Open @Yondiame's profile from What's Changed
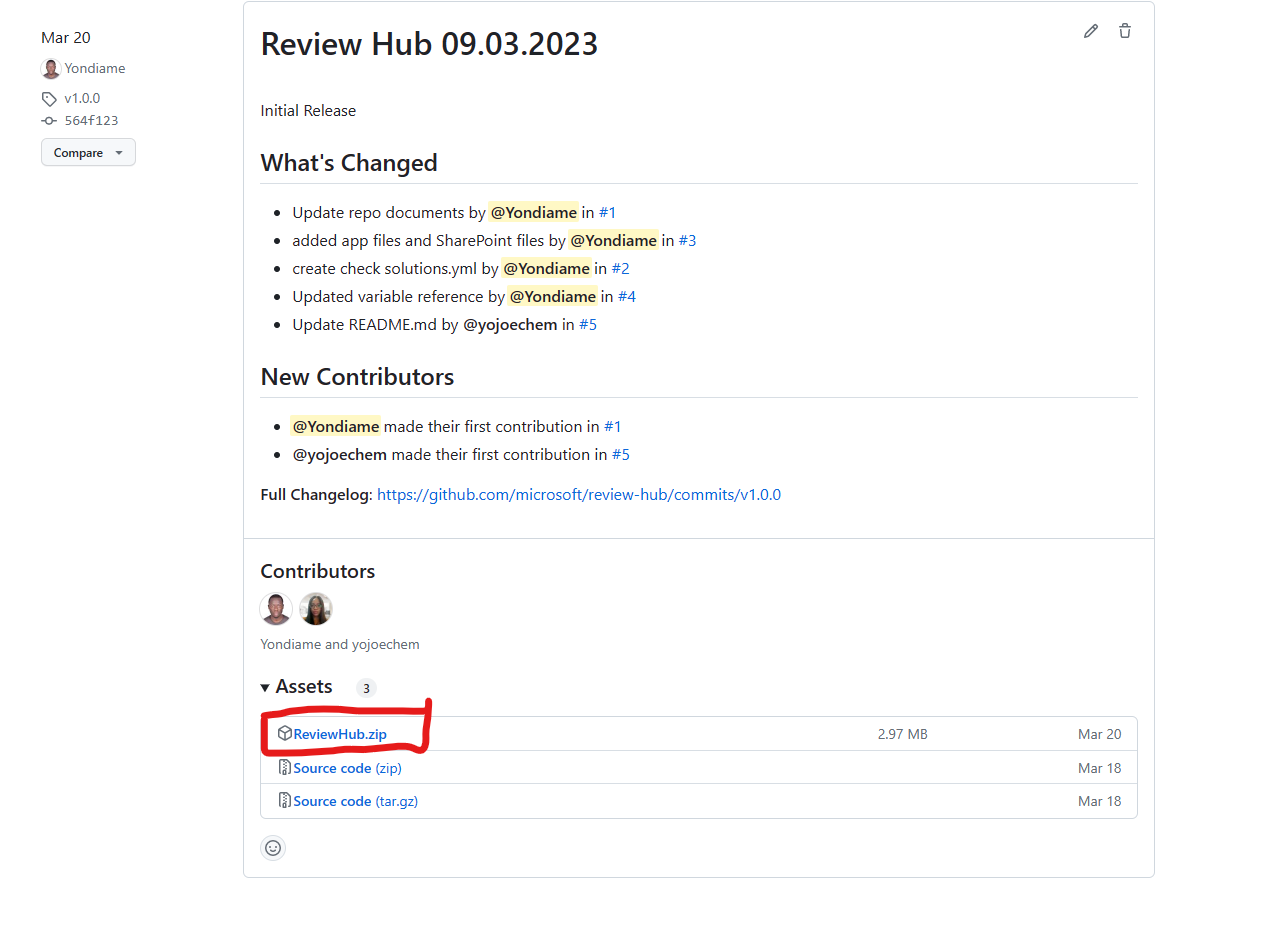1261x939 pixels. [x=533, y=212]
